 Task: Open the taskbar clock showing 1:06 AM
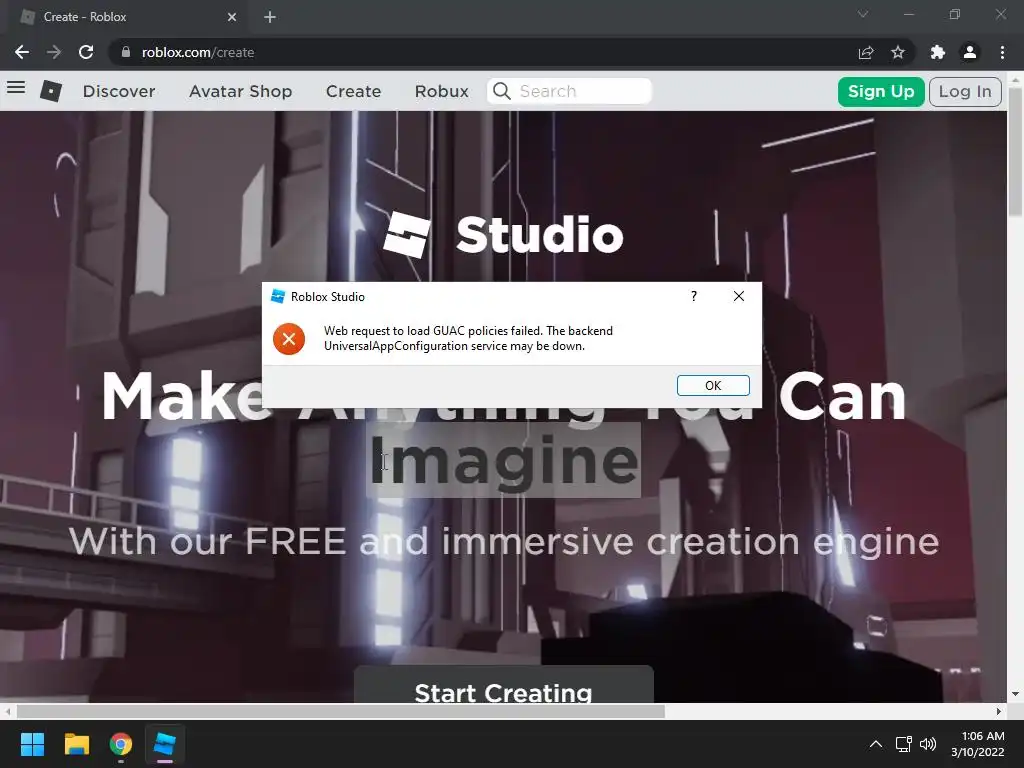978,744
